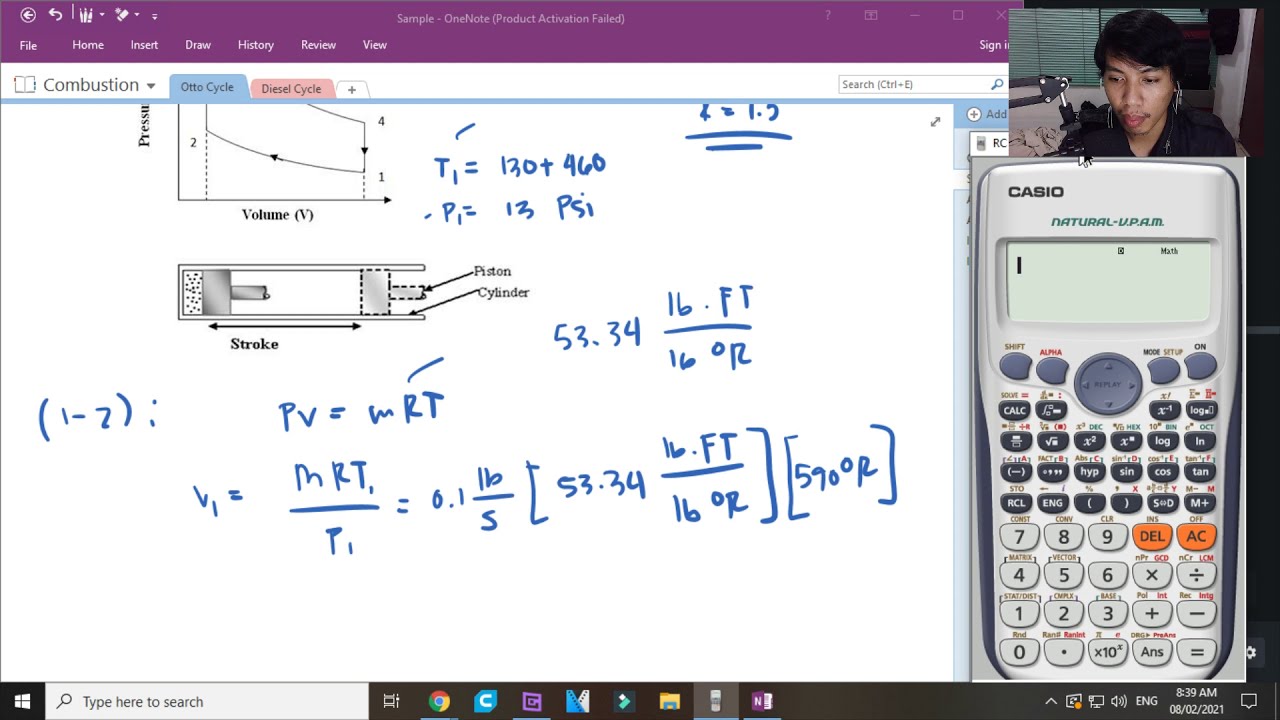Open the pen set dropdown arrow

[x=102, y=15]
